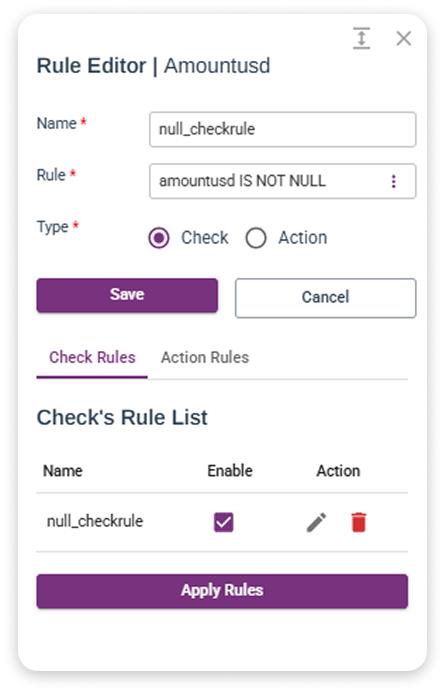
Task: Switch to the Action Rules tab
Action: click(x=205, y=357)
